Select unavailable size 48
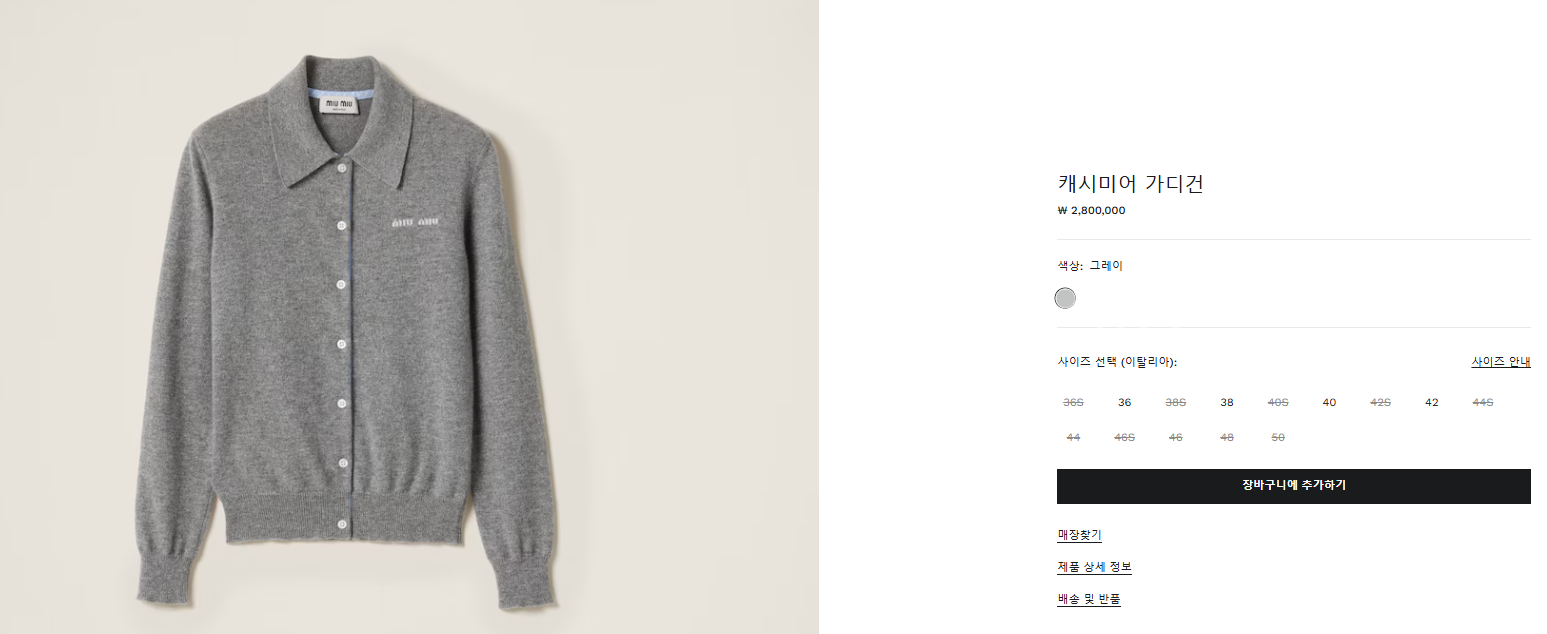The width and height of the screenshot is (1547, 634). 1227,437
